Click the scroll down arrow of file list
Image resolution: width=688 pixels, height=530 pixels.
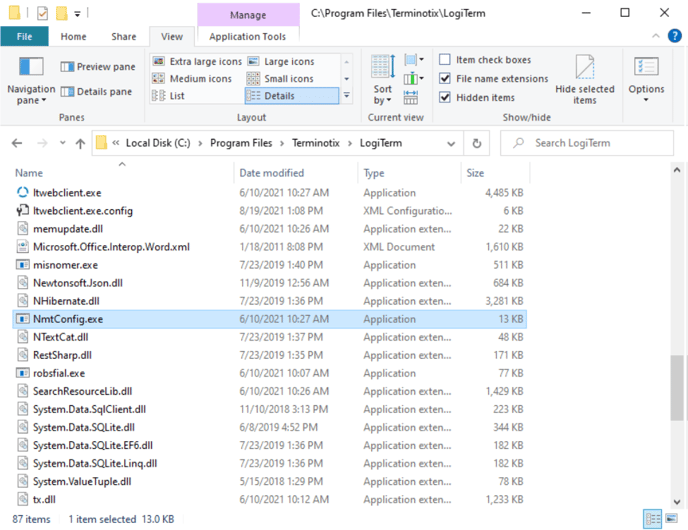[x=677, y=502]
